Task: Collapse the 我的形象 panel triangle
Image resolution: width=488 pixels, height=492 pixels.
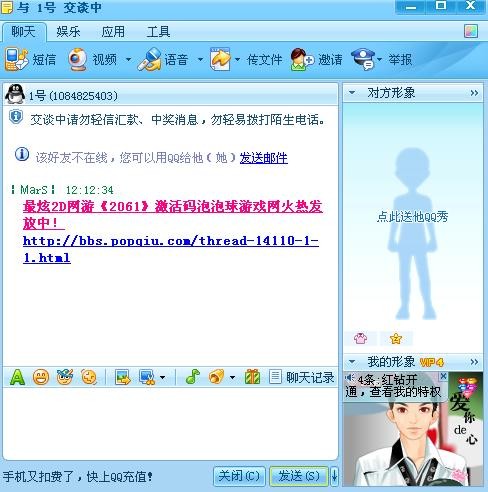Action: coord(352,362)
